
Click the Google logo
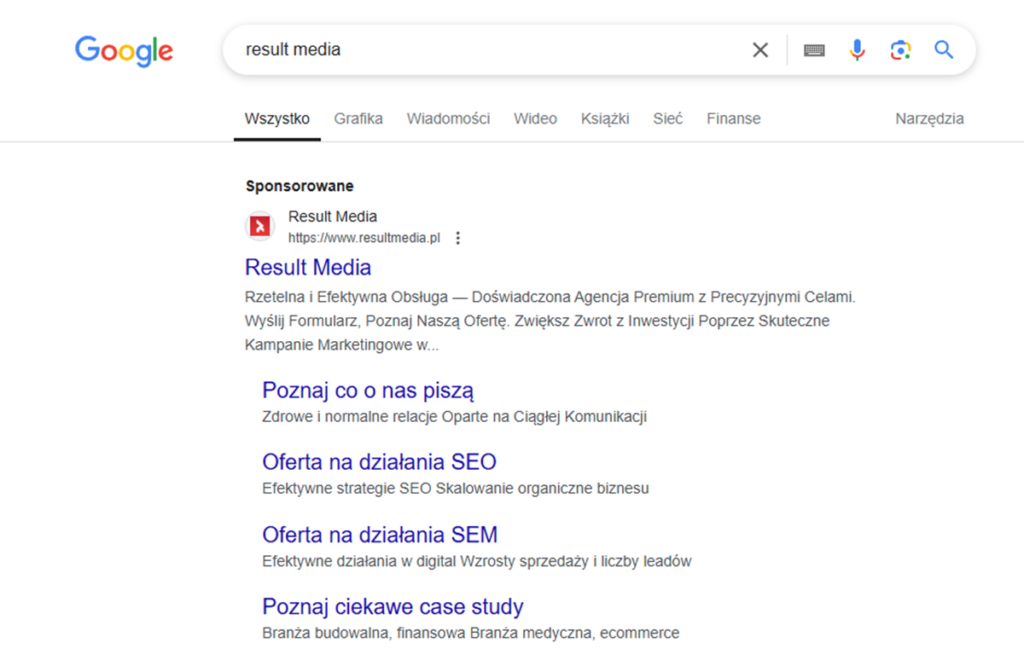(124, 51)
